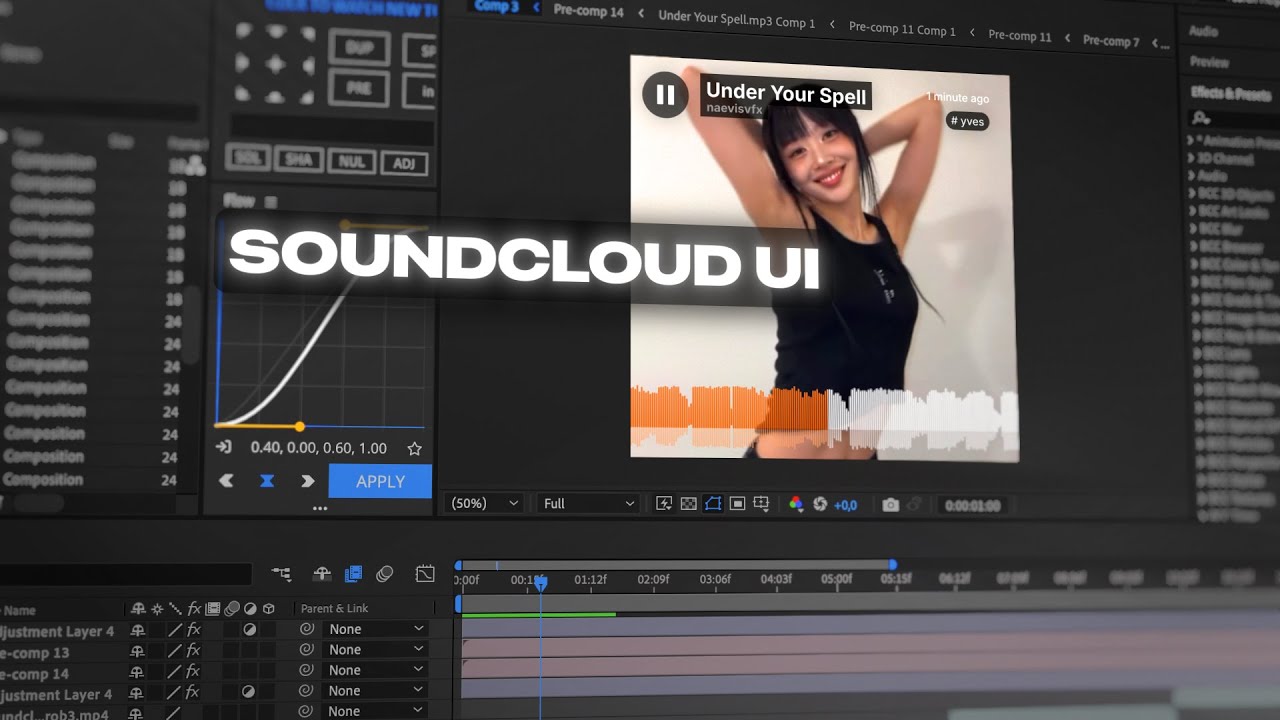Click the +0,0 exposure value
Screen dimensions: 1280x720
(x=845, y=505)
